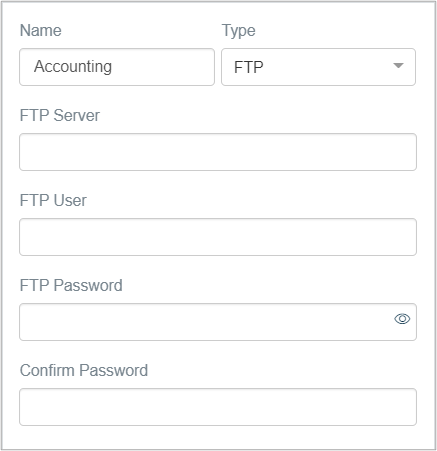Click the Name field label
Image resolution: width=437 pixels, height=451 pixels.
coord(41,31)
